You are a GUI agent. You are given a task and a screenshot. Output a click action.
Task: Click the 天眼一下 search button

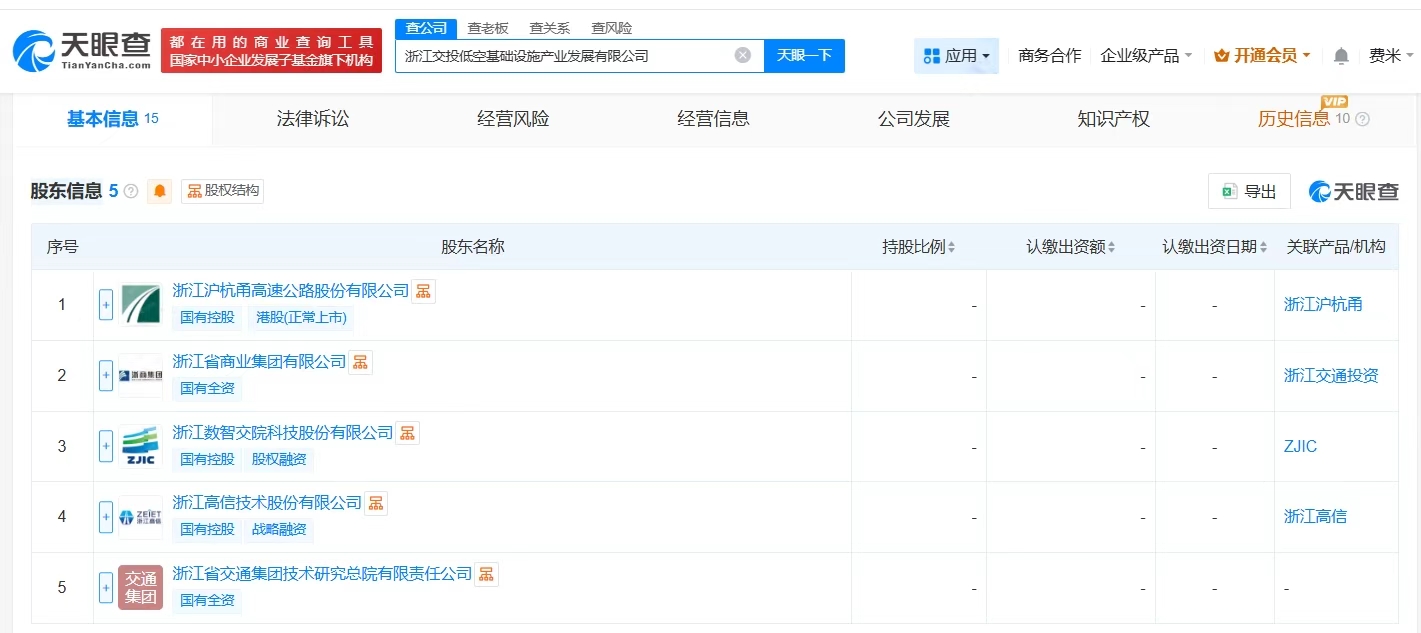click(x=804, y=56)
